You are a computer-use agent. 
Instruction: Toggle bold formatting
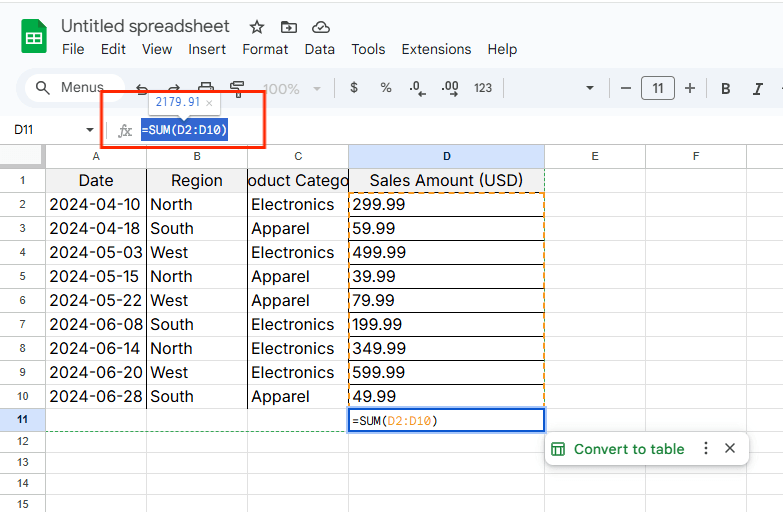pos(726,88)
